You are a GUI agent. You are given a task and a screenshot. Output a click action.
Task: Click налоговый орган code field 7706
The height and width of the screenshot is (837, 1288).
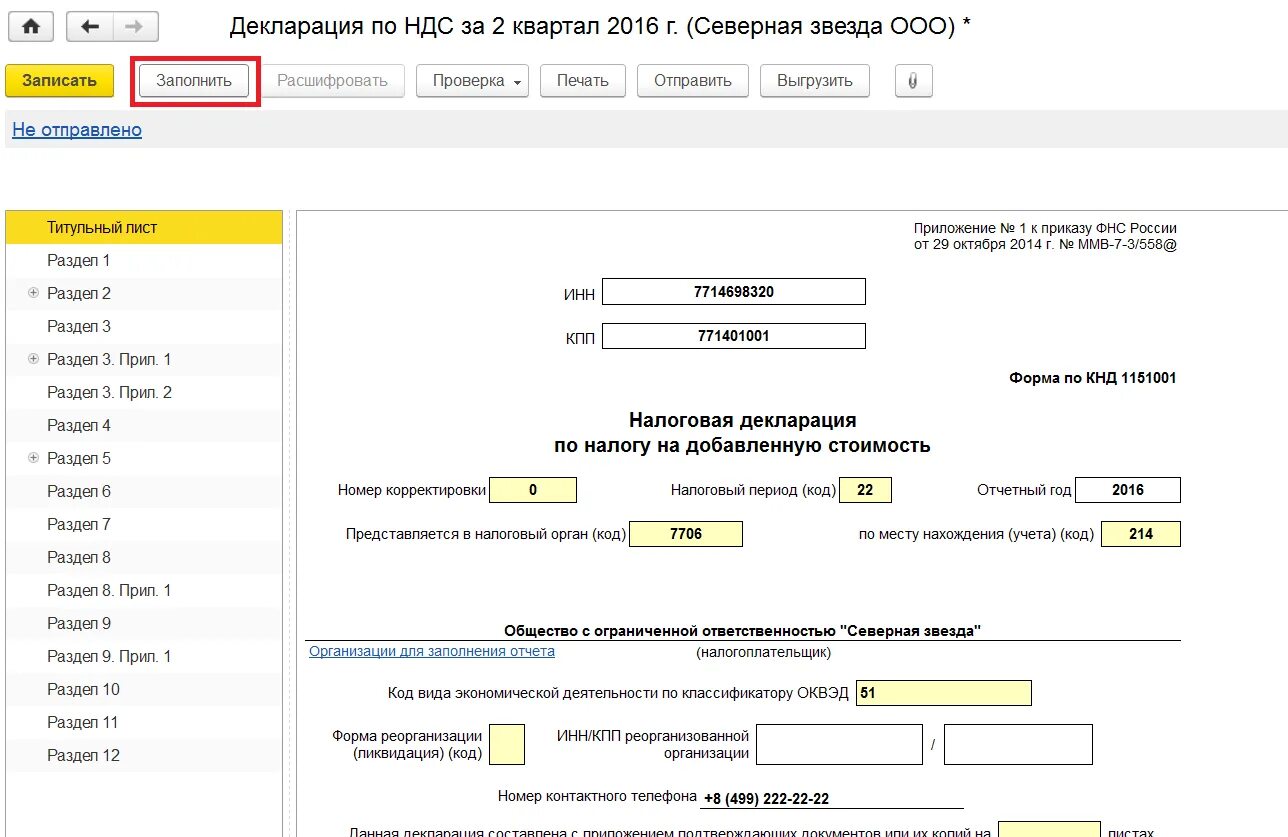(x=686, y=534)
